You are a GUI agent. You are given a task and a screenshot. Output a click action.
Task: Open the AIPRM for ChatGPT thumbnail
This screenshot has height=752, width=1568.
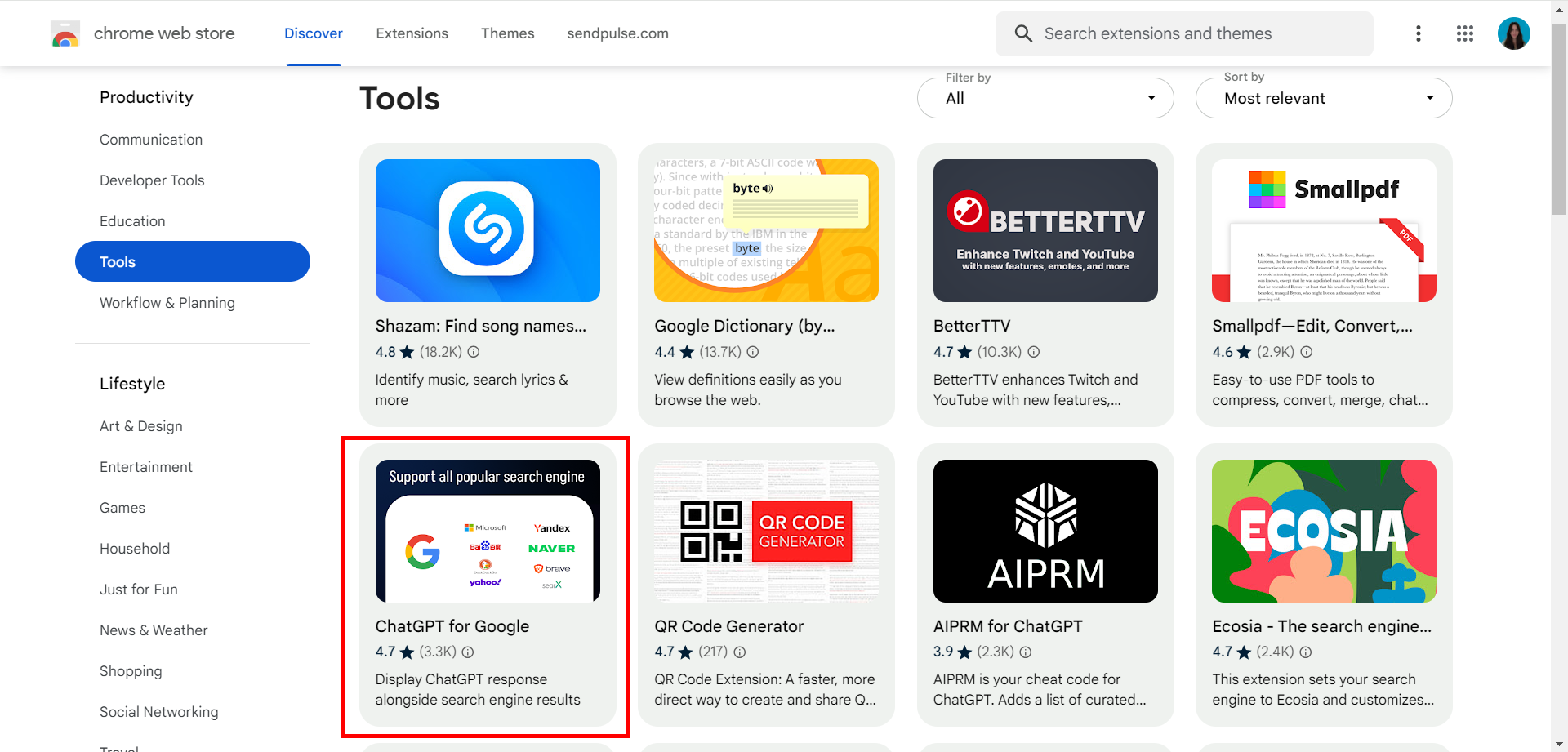click(x=1045, y=531)
